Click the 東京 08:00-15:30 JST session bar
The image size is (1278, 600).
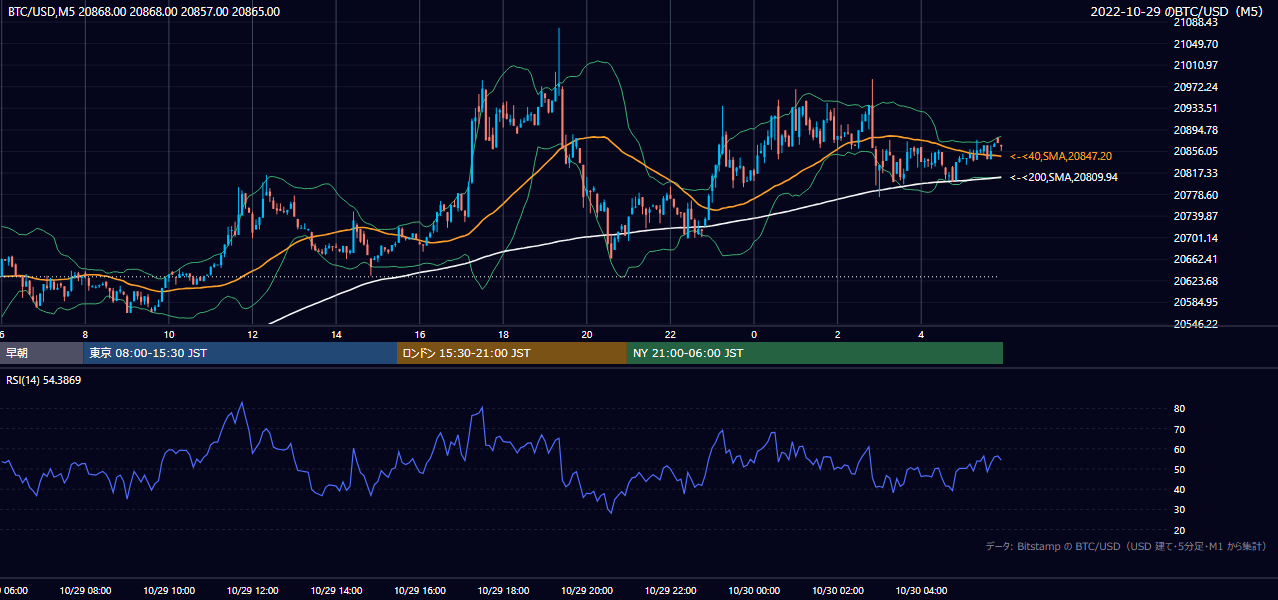coord(240,353)
